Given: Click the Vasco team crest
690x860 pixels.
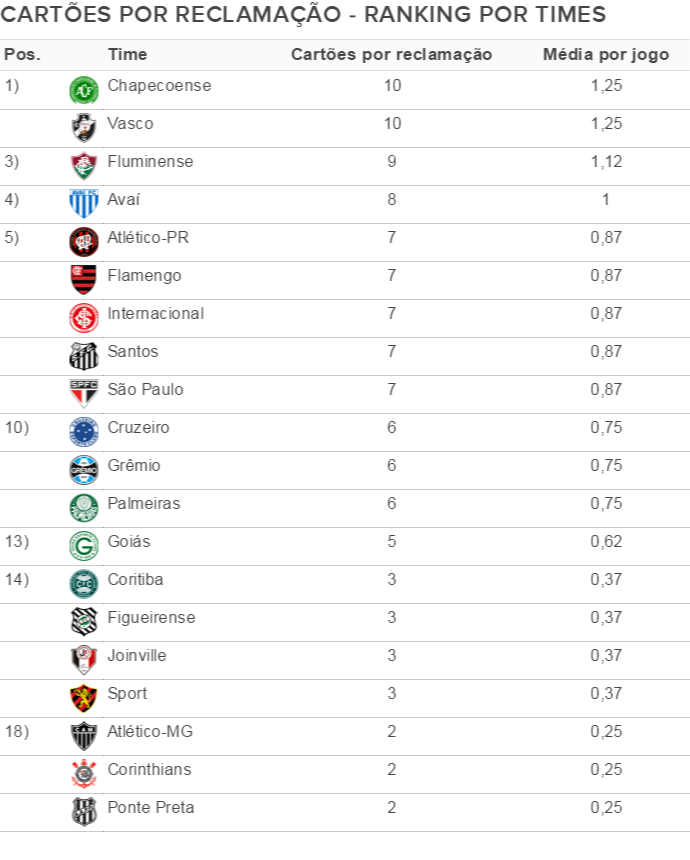Looking at the screenshot, I should 83,127.
